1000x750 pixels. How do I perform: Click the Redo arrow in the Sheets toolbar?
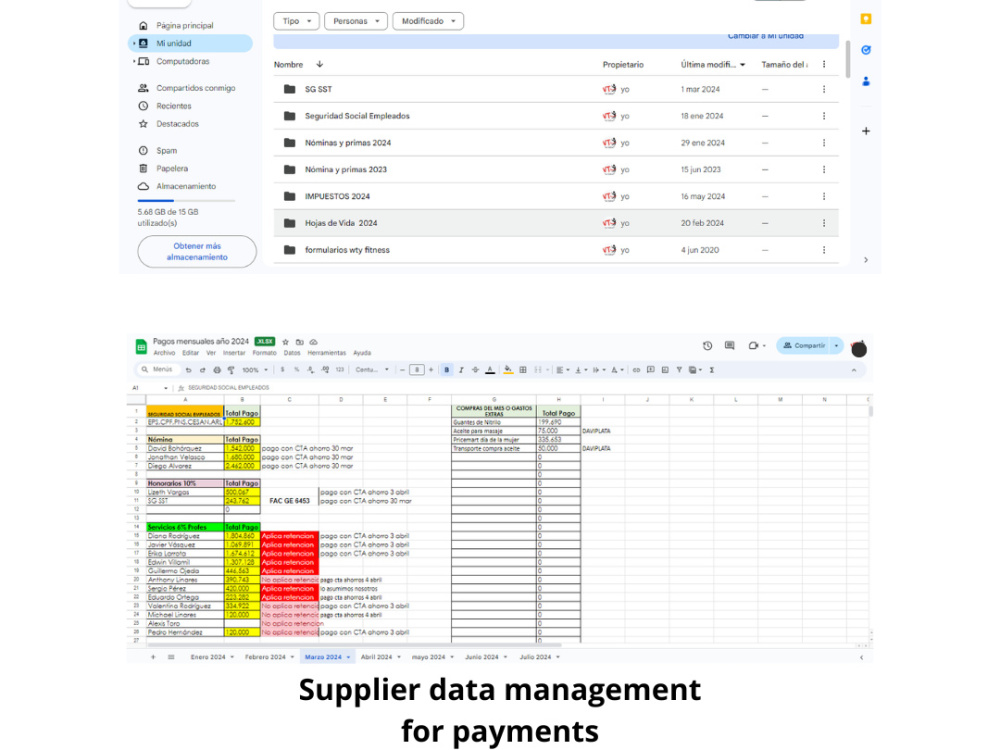202,370
